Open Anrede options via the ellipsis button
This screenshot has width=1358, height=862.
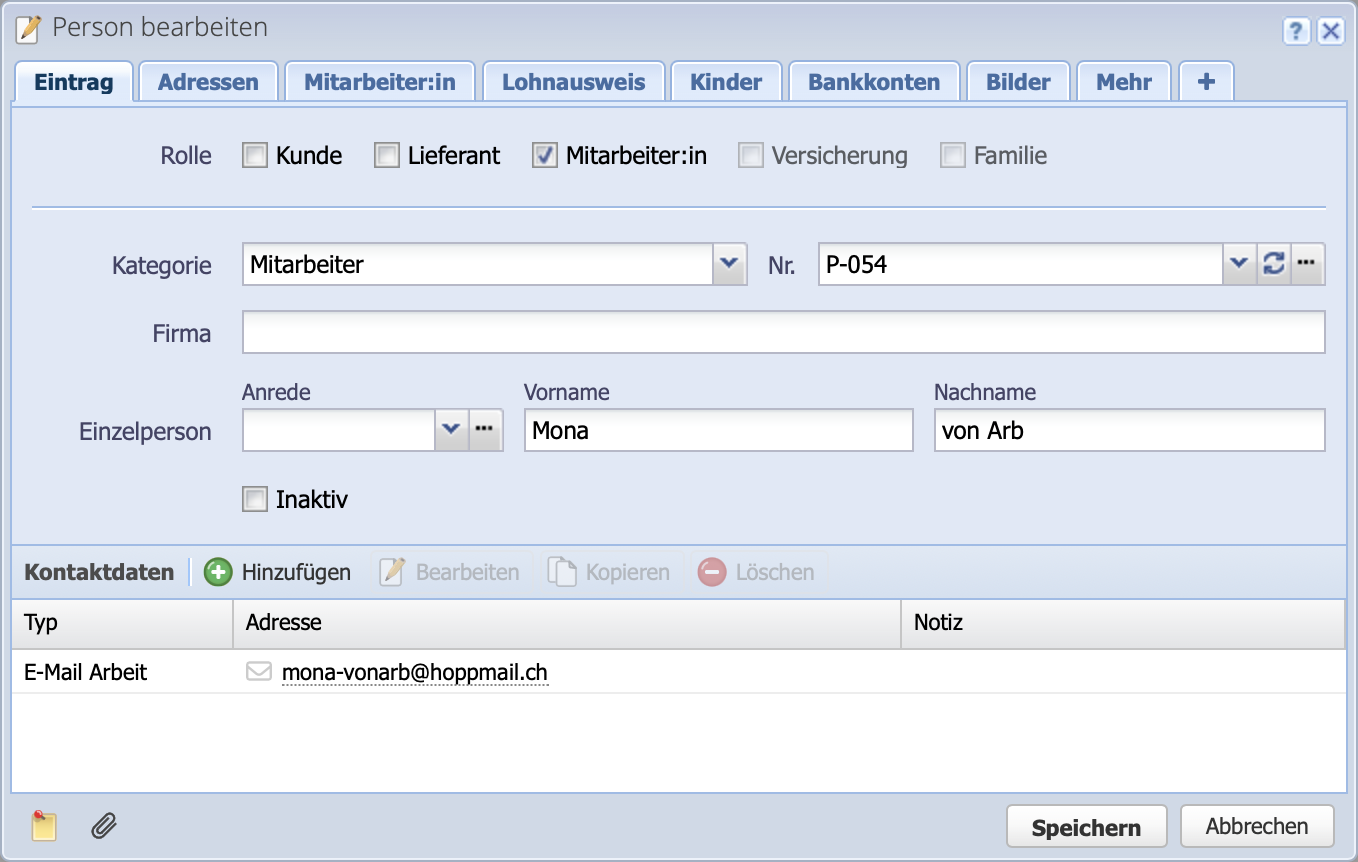click(x=485, y=430)
